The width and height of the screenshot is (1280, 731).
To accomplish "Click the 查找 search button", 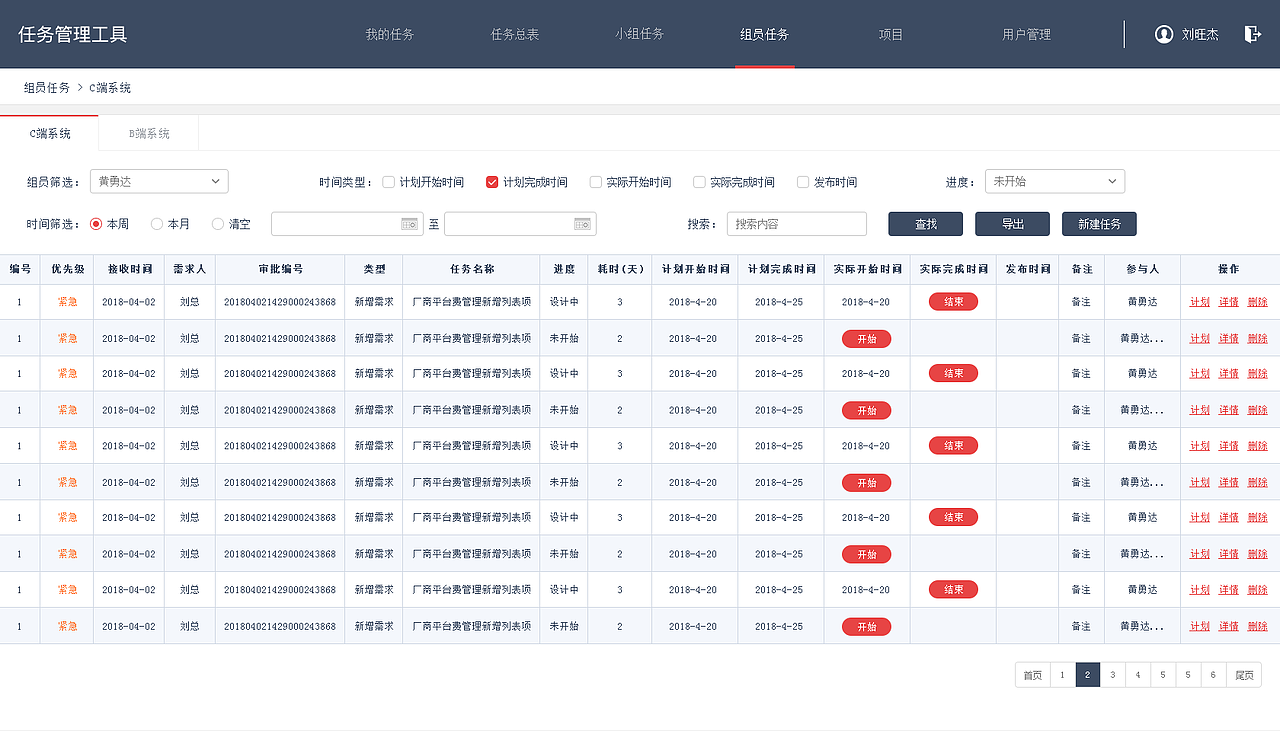I will coord(925,223).
